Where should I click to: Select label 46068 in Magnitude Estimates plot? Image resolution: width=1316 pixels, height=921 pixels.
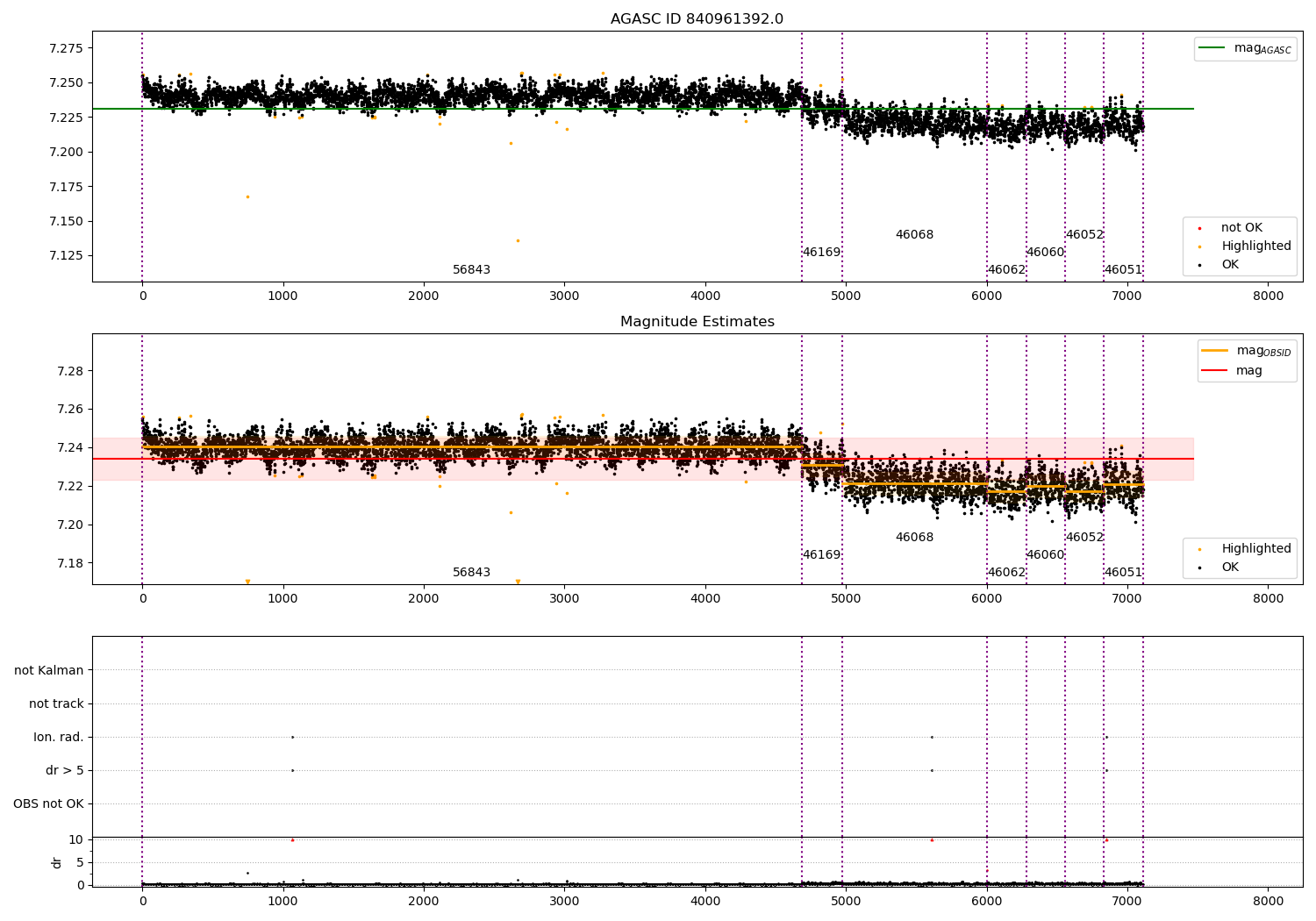click(914, 538)
